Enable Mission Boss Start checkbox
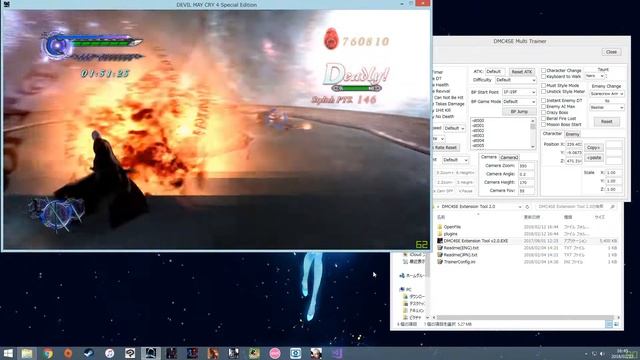This screenshot has height=360, width=640. click(543, 124)
